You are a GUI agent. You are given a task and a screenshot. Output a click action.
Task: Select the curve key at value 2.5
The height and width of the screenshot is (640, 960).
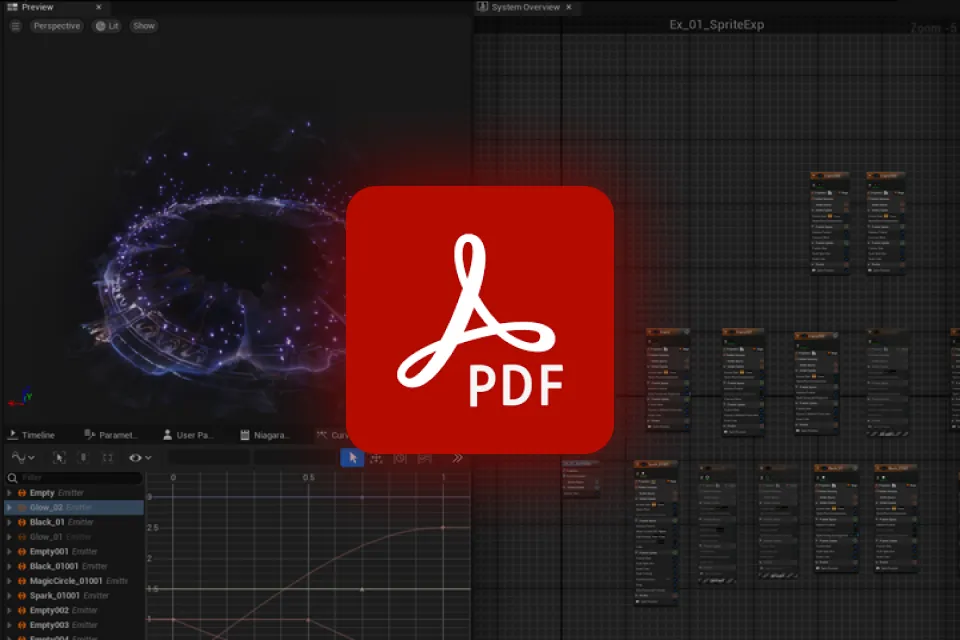pos(443,527)
